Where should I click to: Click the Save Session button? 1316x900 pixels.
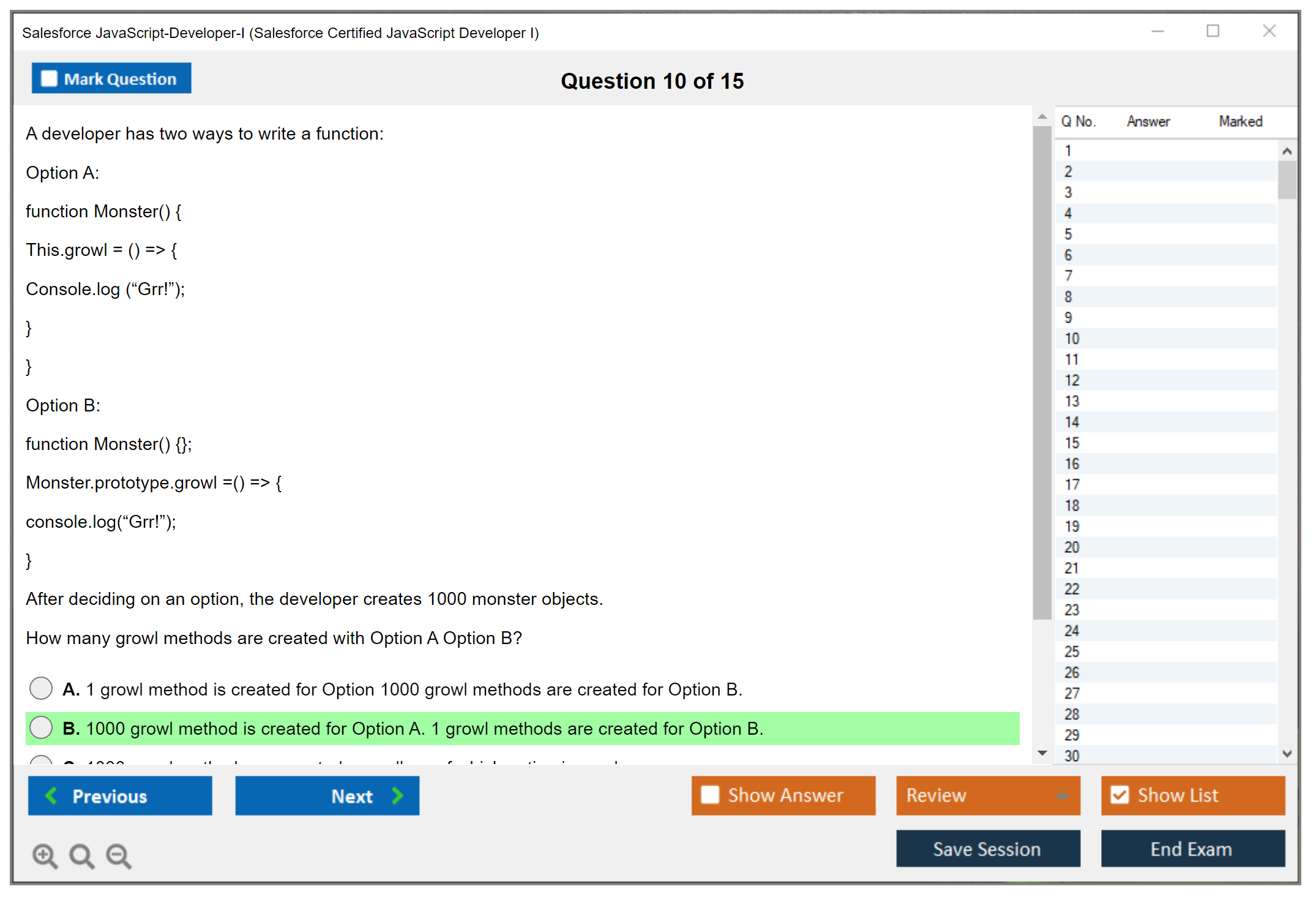click(x=987, y=849)
